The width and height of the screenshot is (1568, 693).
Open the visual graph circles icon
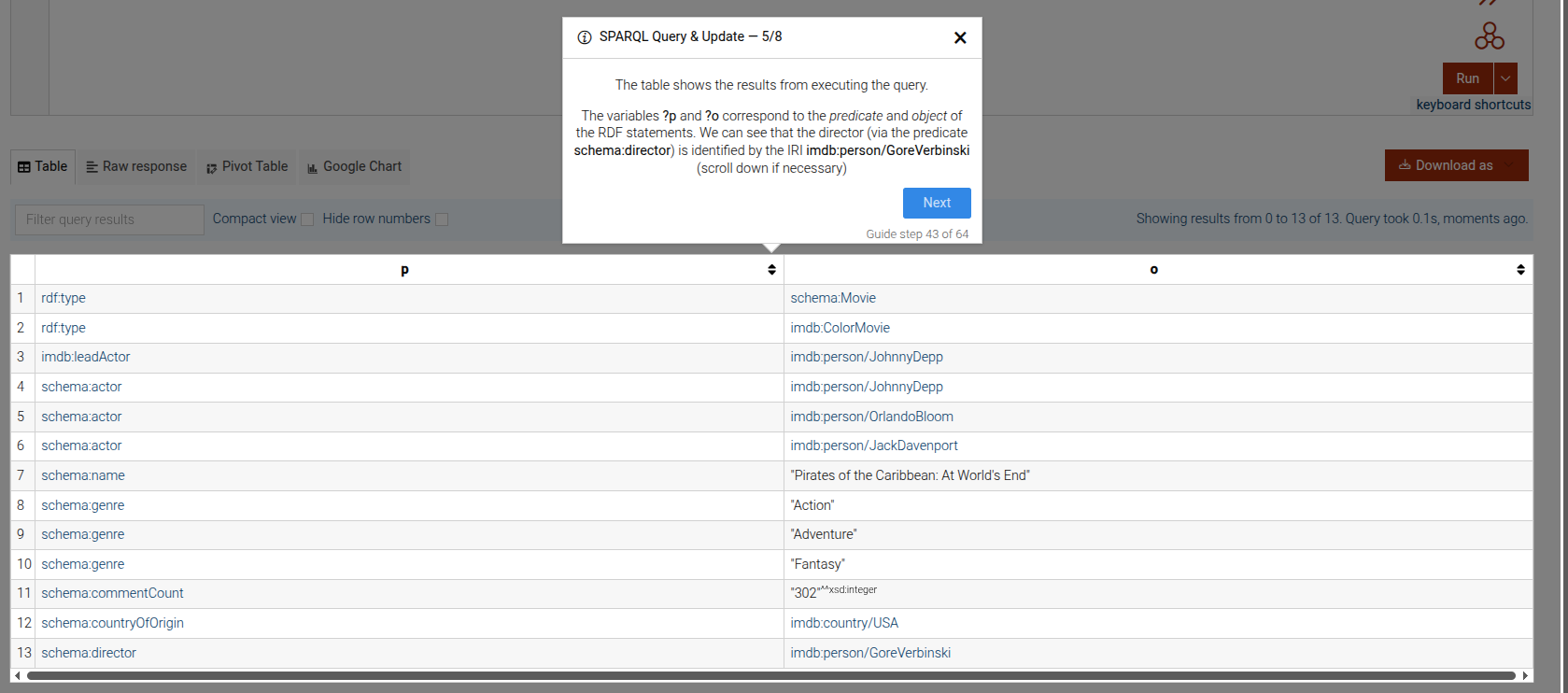(1489, 36)
